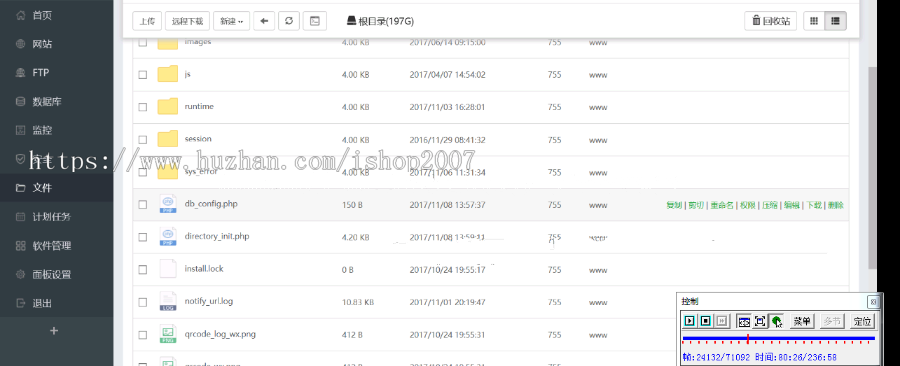This screenshot has height=366, width=900.
Task: Click the install.lock blank file icon
Action: point(168,269)
